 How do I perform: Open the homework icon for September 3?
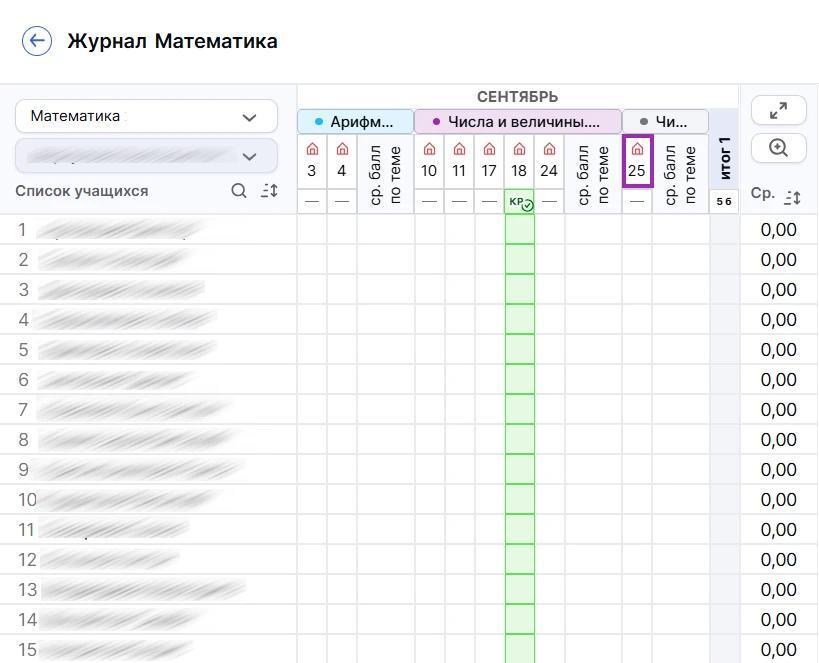pyautogui.click(x=312, y=149)
